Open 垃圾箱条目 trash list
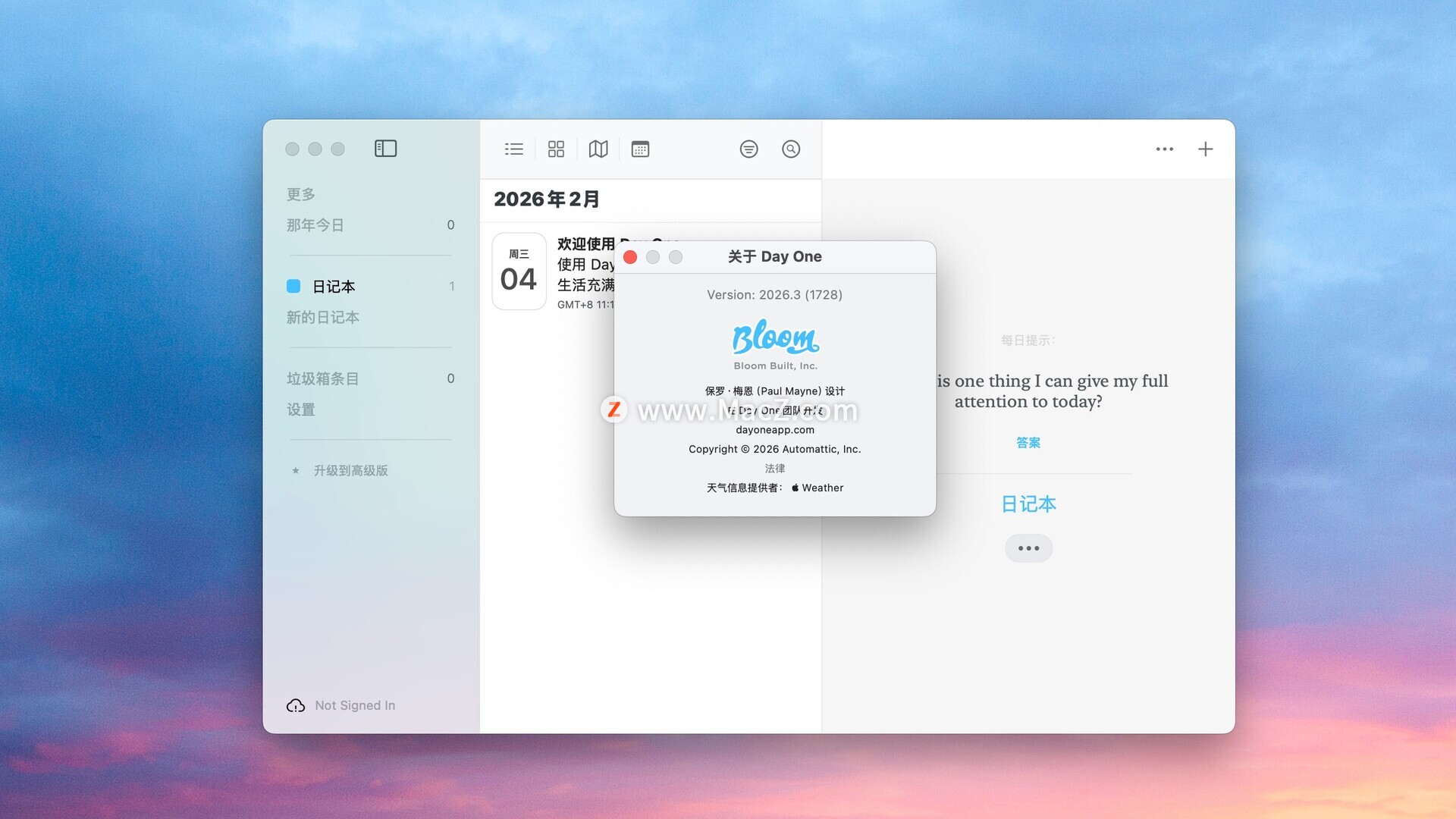This screenshot has width=1456, height=819. pos(323,378)
